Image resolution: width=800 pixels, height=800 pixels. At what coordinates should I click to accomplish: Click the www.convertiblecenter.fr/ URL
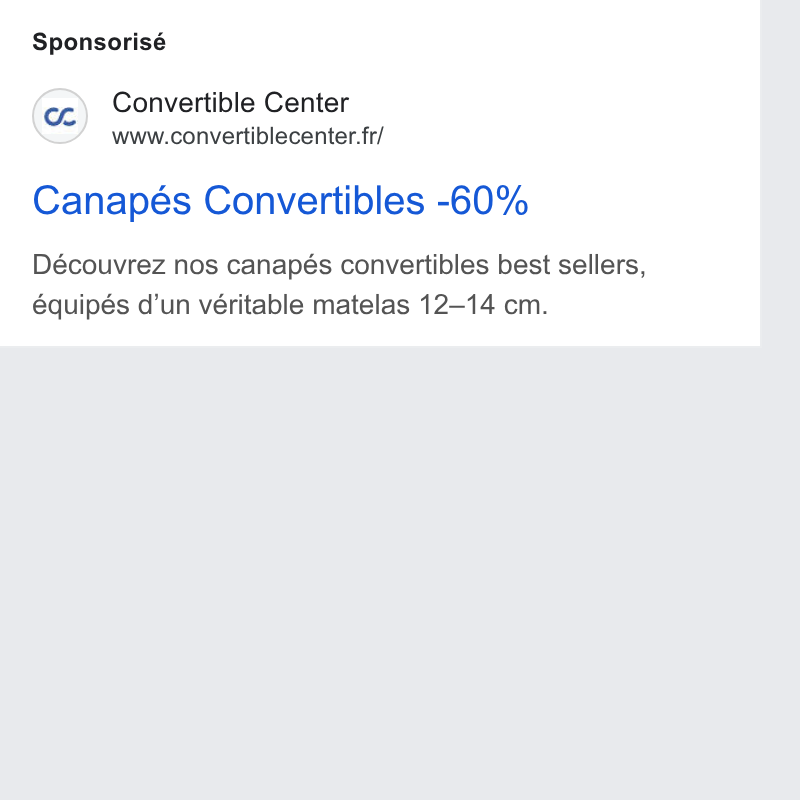point(247,136)
